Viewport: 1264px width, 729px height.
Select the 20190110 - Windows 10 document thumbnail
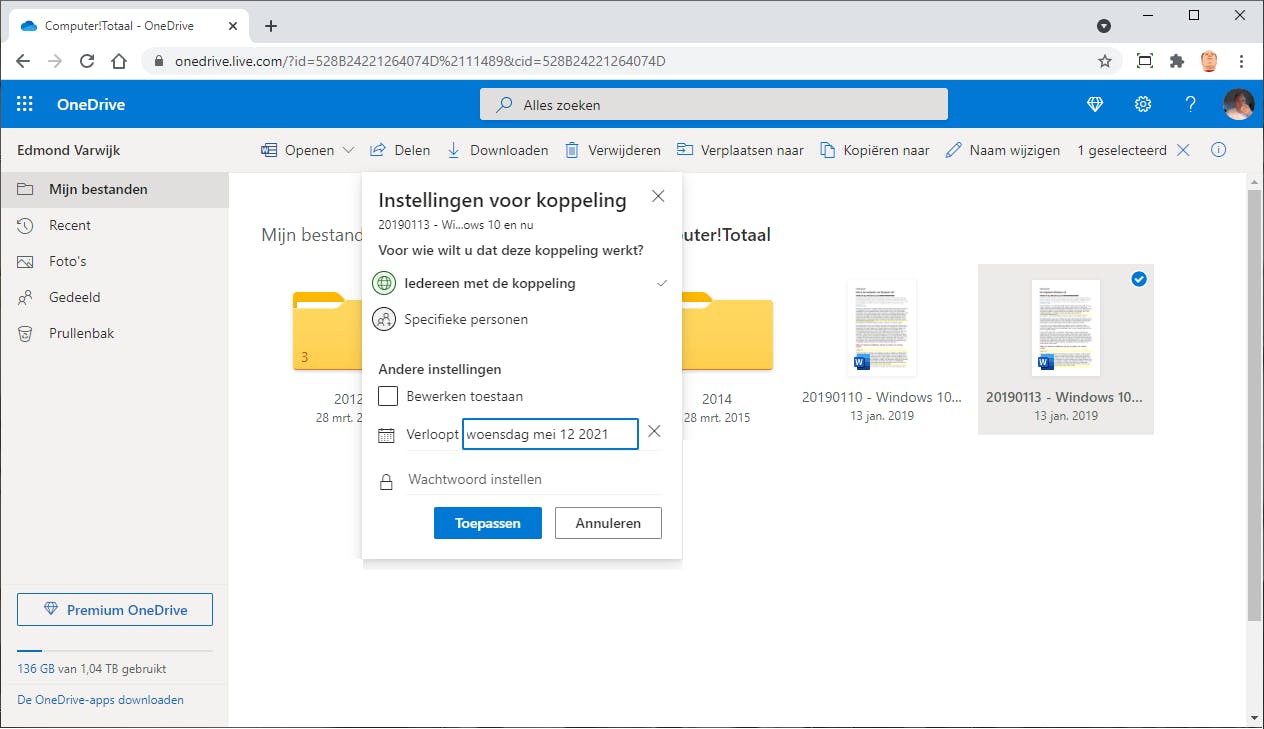click(881, 328)
